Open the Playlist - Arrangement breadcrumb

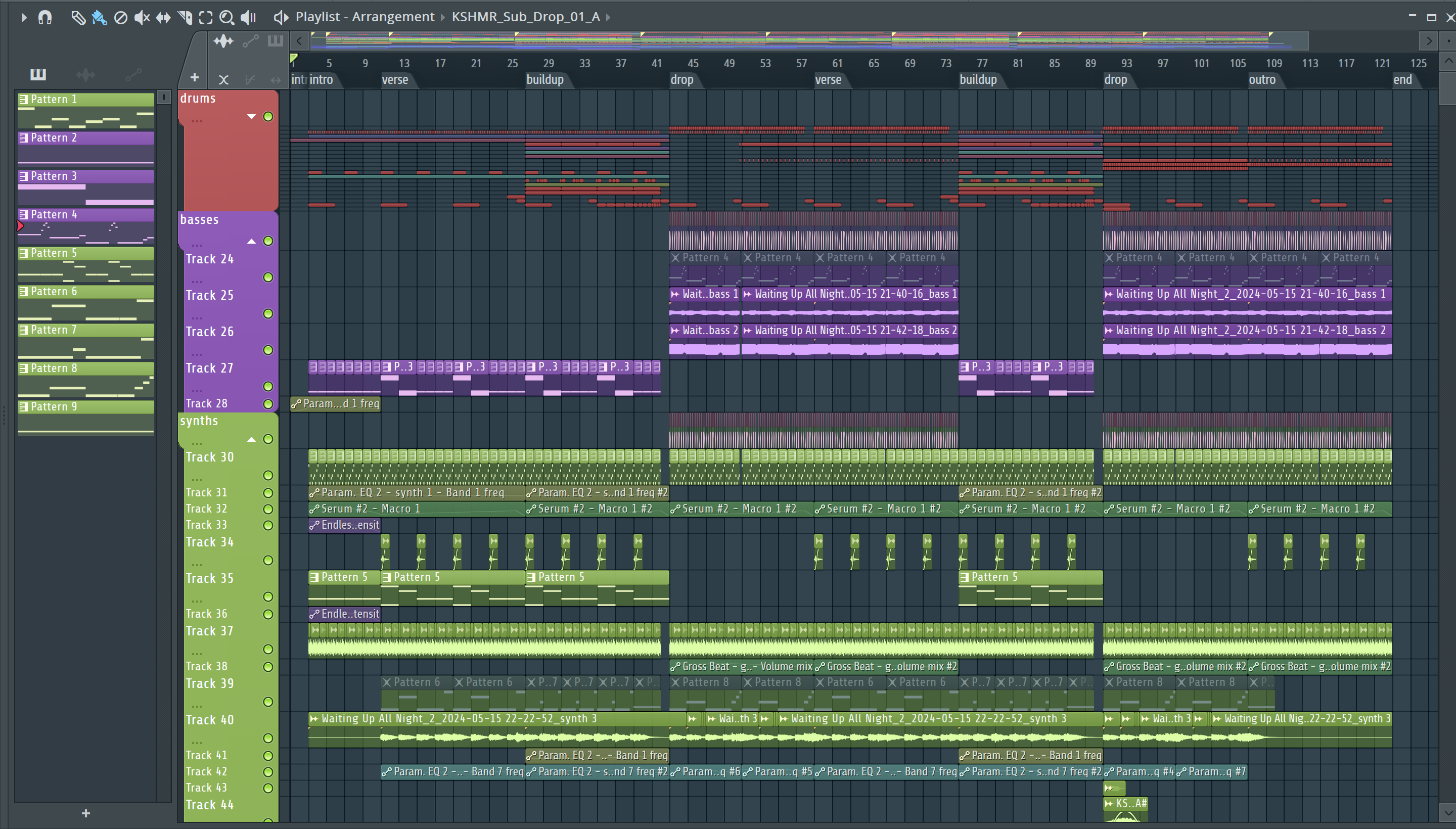click(365, 17)
